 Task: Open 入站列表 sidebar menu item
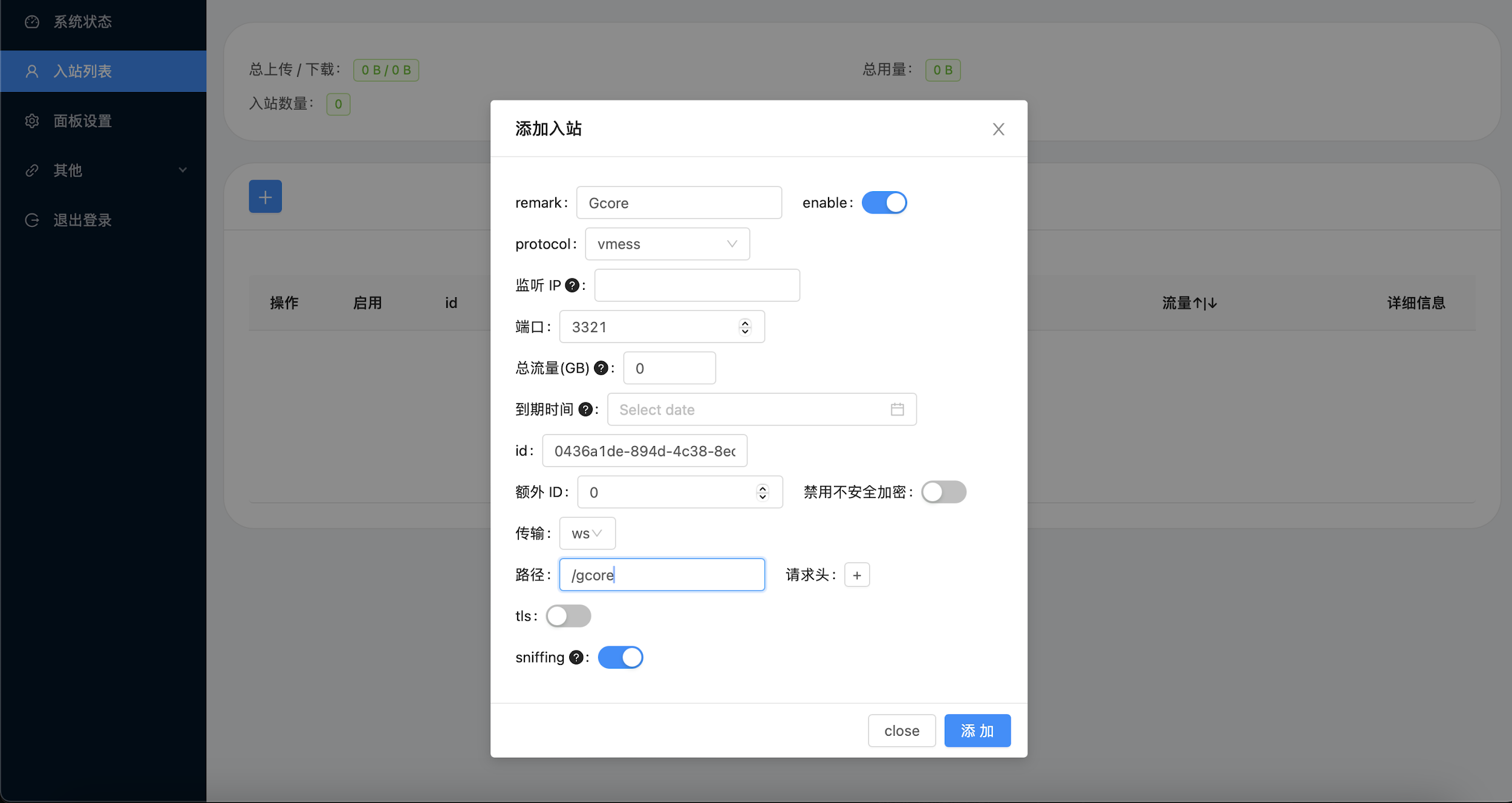pyautogui.click(x=103, y=71)
